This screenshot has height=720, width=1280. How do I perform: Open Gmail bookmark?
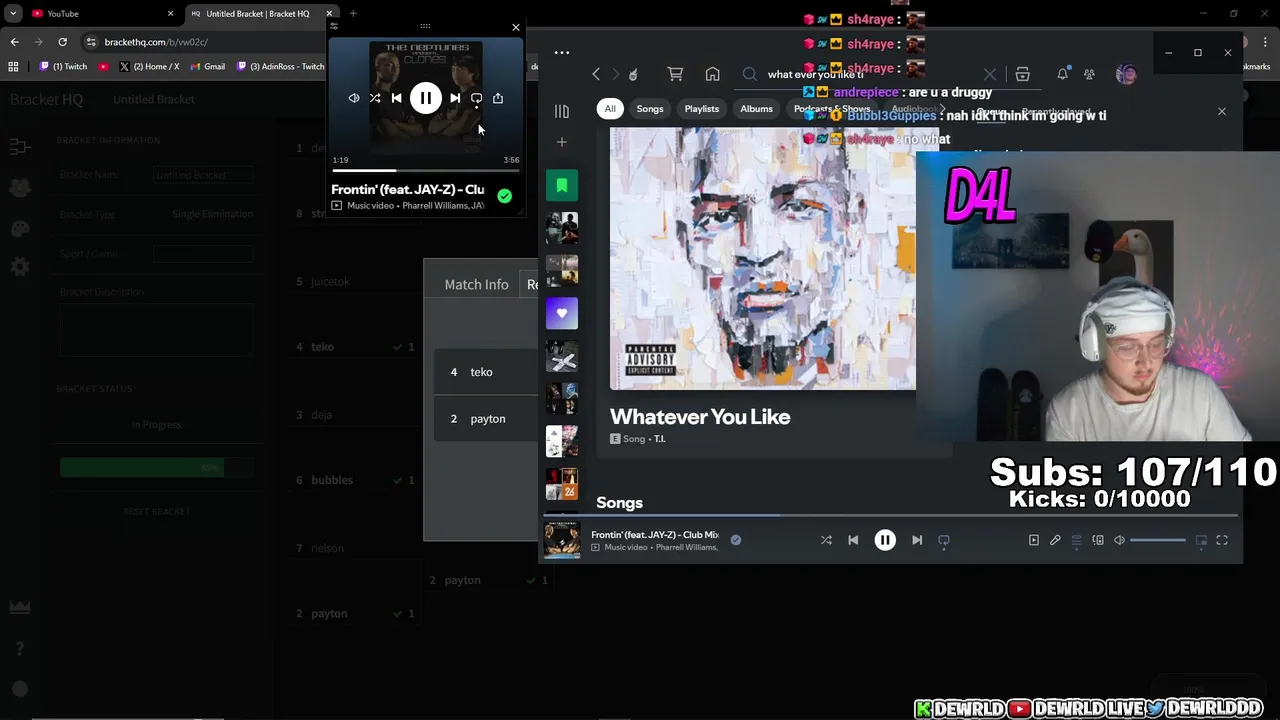tap(207, 67)
